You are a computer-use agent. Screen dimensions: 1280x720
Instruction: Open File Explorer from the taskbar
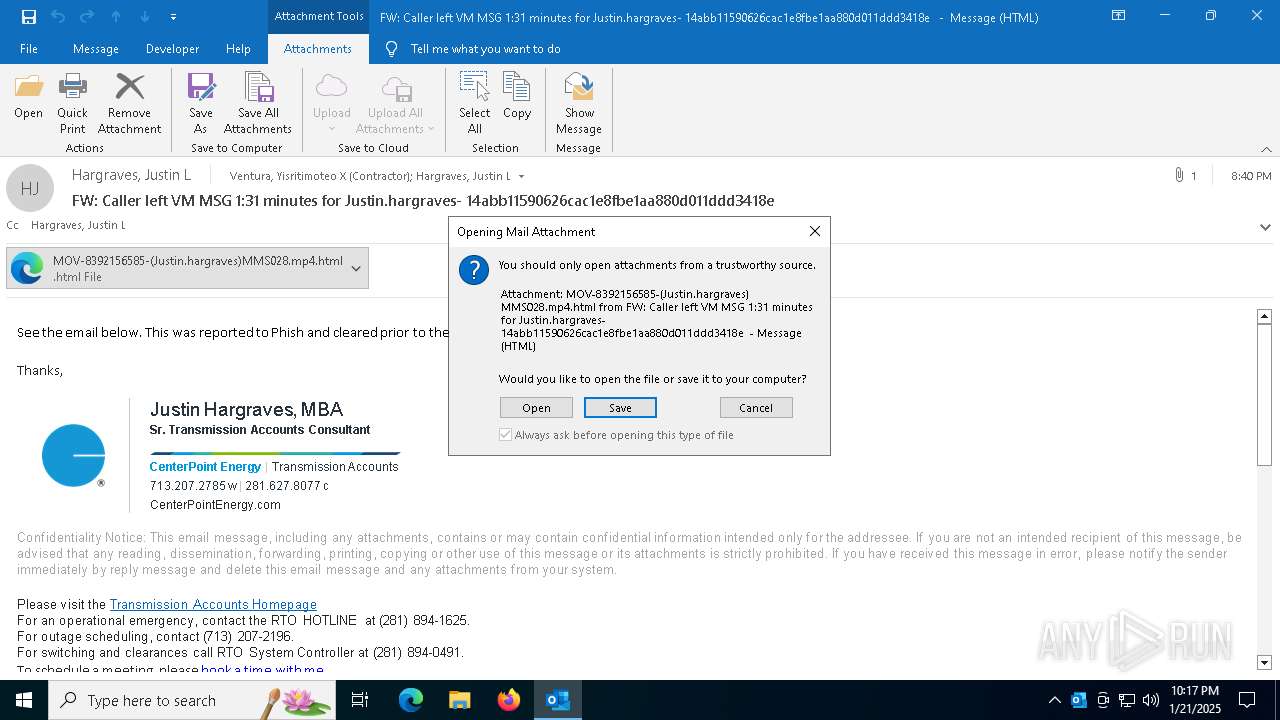[460, 700]
